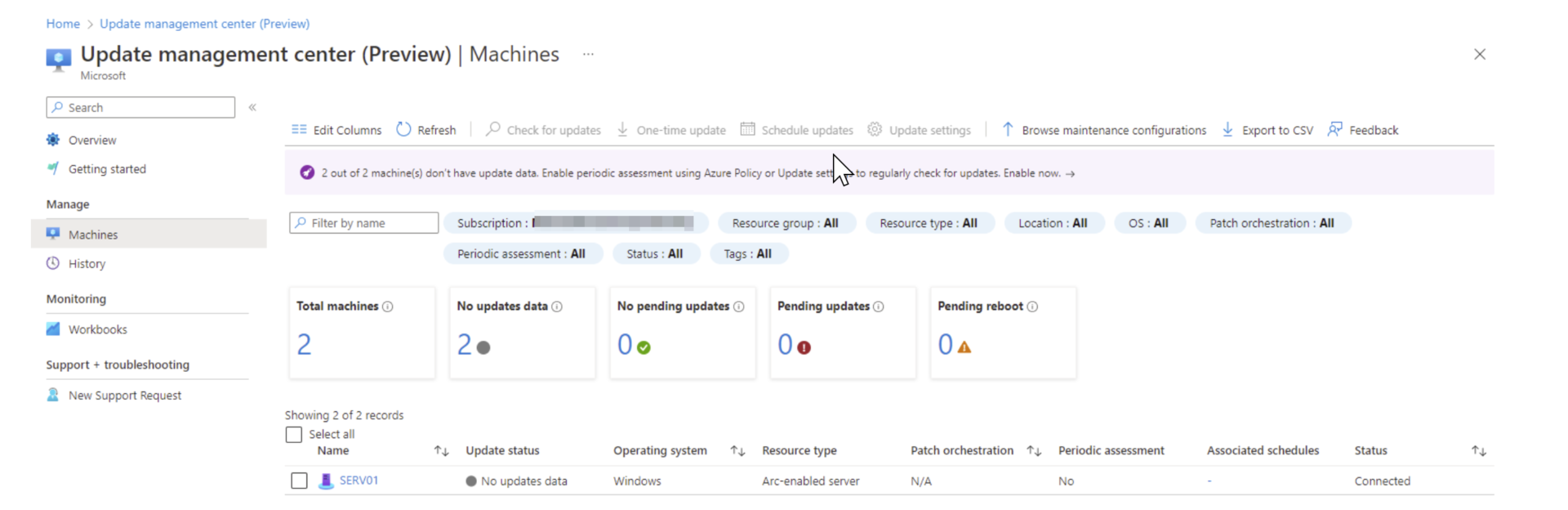The width and height of the screenshot is (1568, 510).
Task: Go to Overview in the sidebar
Action: point(92,140)
